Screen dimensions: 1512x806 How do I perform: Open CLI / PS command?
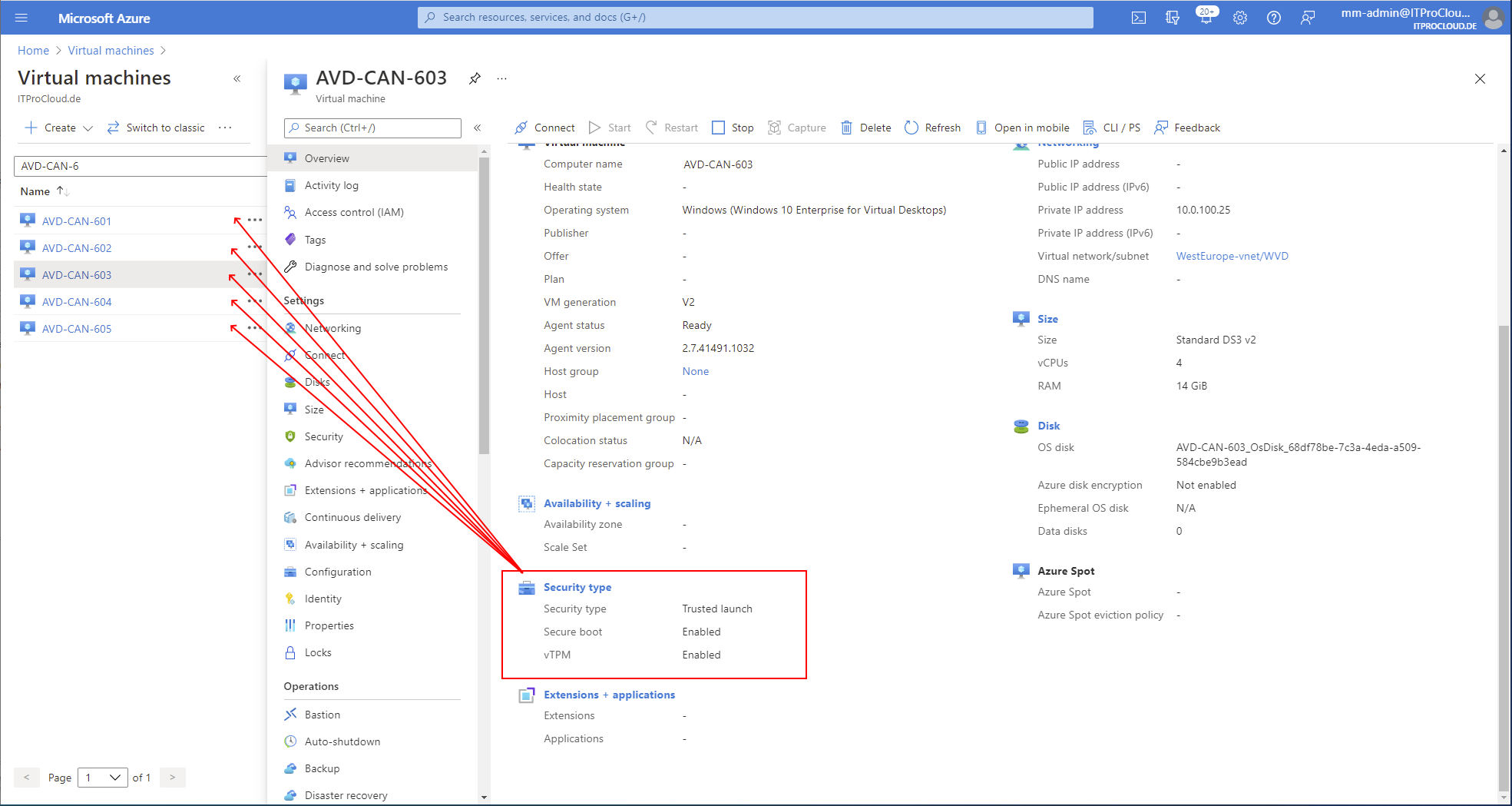1112,128
